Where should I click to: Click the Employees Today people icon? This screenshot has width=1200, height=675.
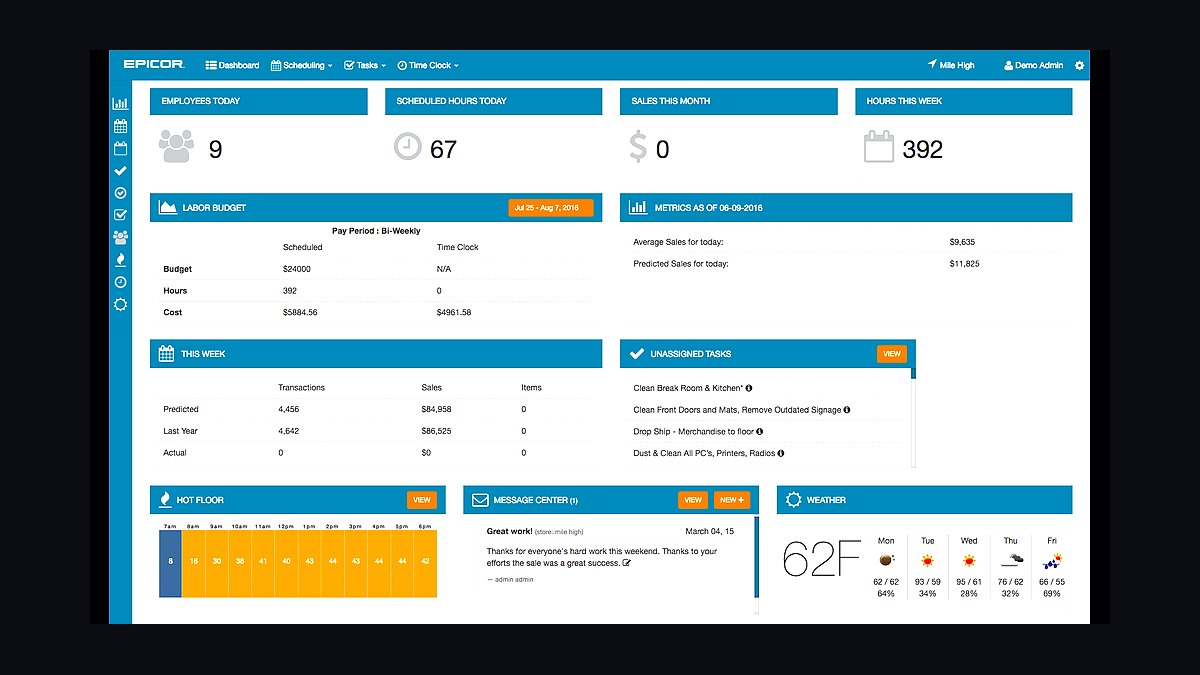pyautogui.click(x=176, y=148)
